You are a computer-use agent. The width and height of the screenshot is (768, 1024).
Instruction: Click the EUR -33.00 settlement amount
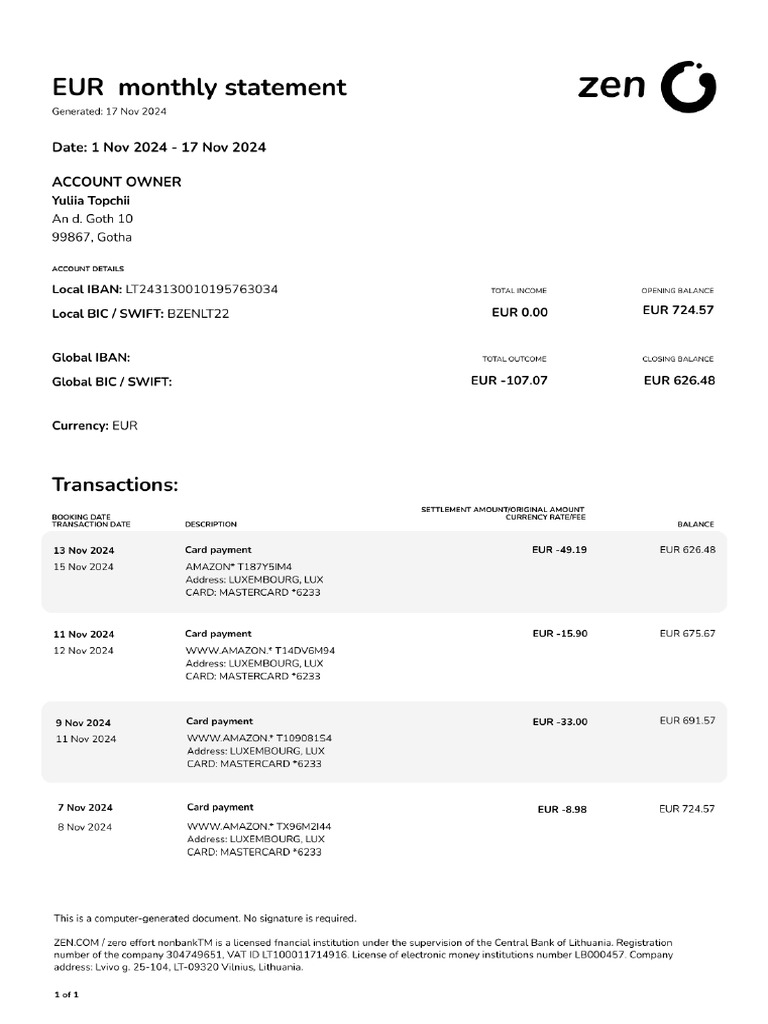point(560,722)
